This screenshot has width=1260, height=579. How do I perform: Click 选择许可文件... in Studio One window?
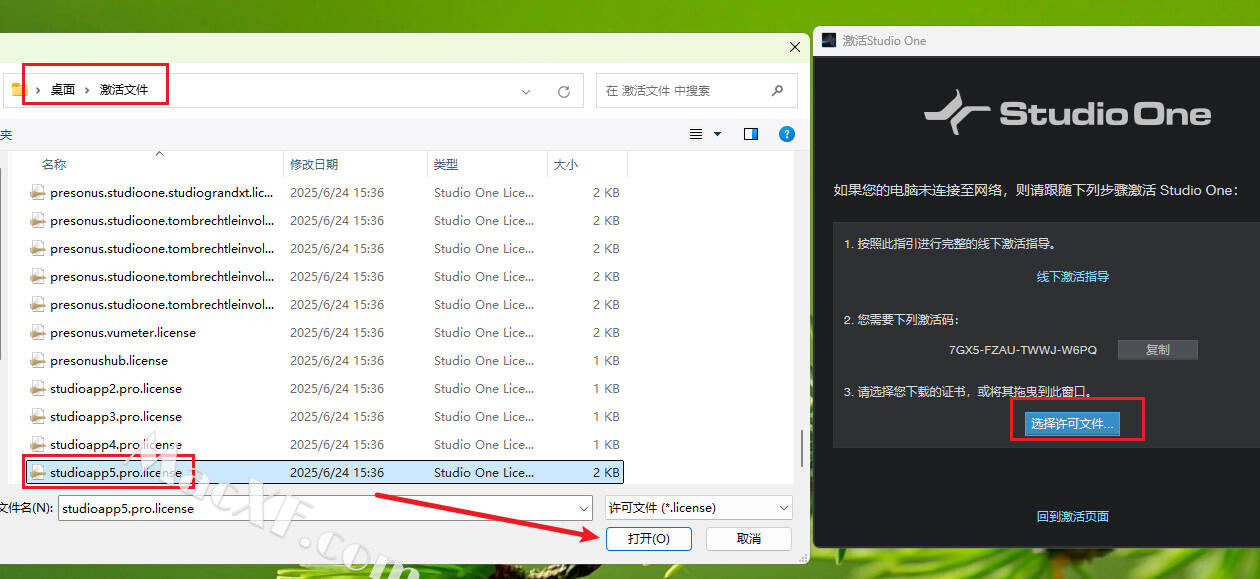pyautogui.click(x=1071, y=424)
